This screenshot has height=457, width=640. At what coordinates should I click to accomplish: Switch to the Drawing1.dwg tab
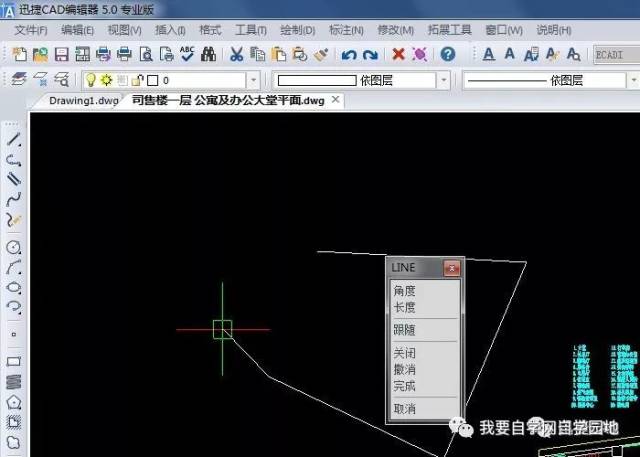pyautogui.click(x=84, y=101)
